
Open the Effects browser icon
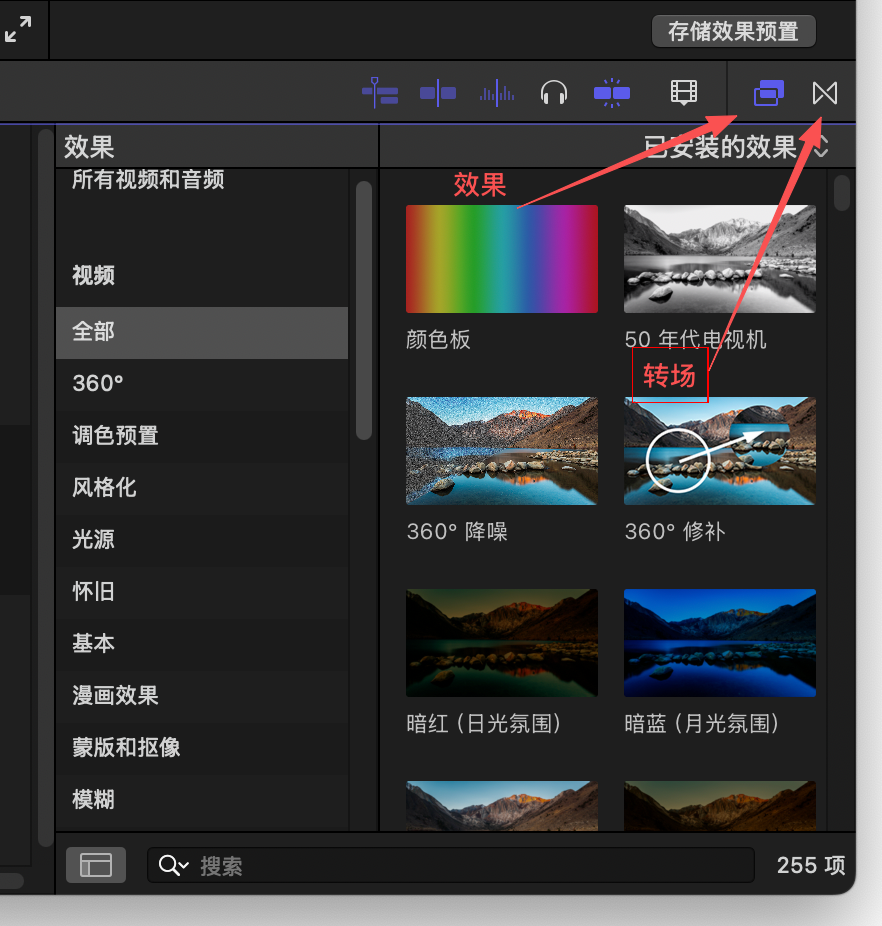pyautogui.click(x=769, y=93)
